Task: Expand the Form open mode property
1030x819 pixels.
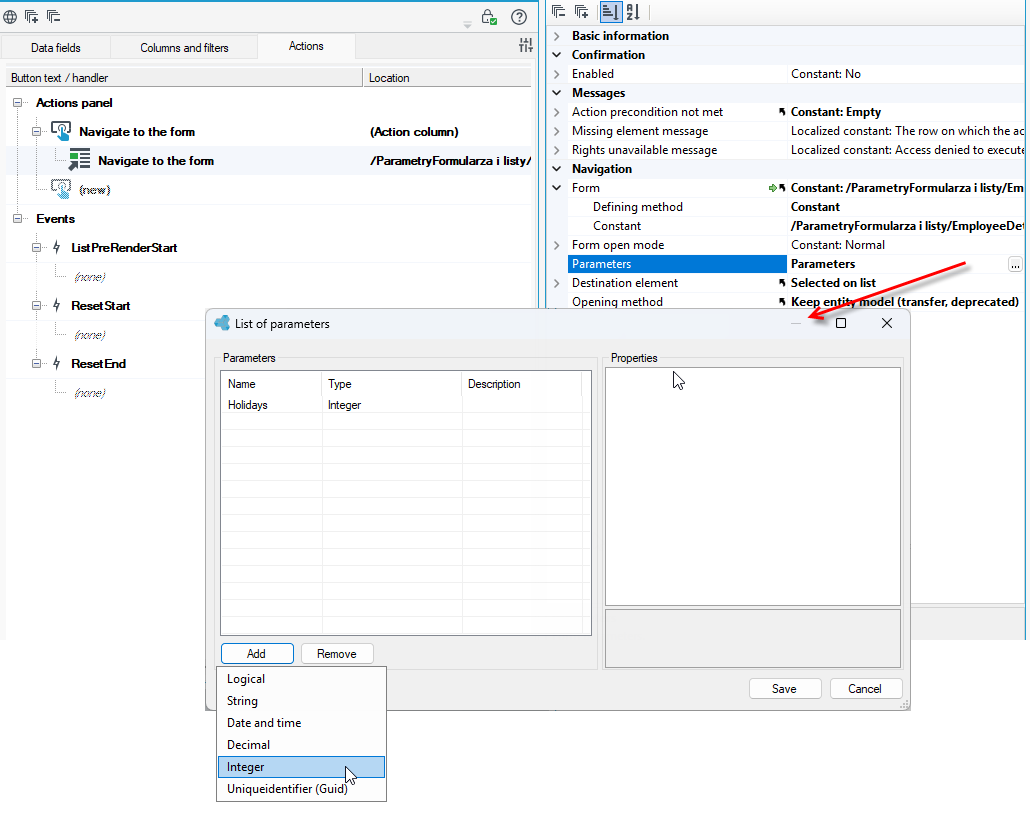Action: pos(557,245)
